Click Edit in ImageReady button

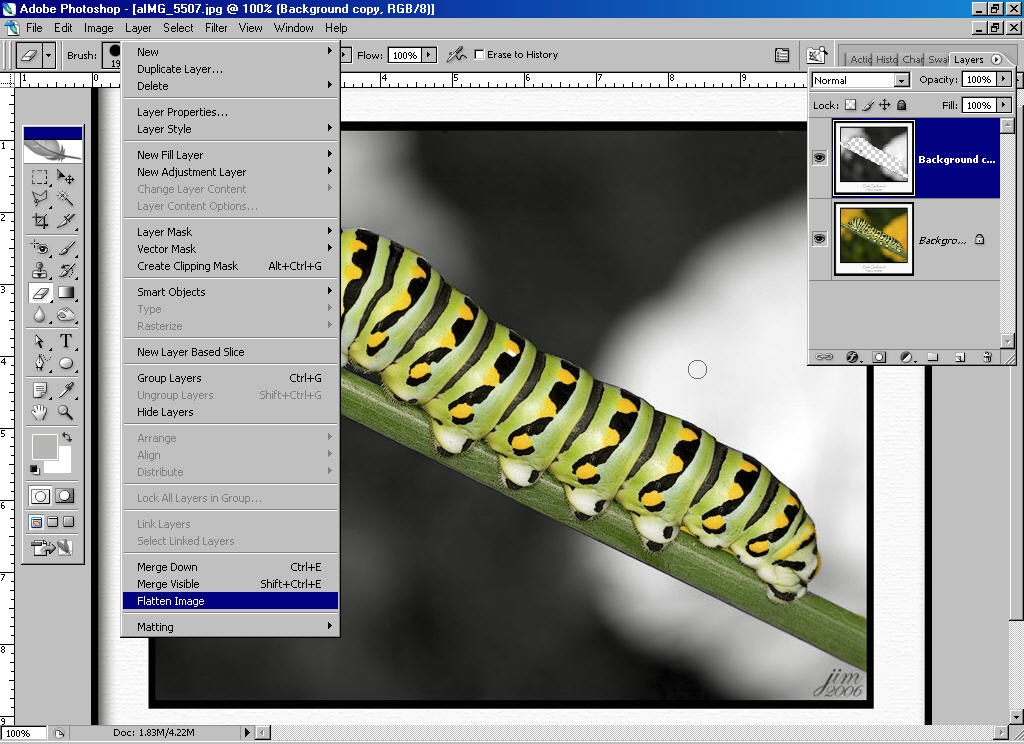[51, 547]
